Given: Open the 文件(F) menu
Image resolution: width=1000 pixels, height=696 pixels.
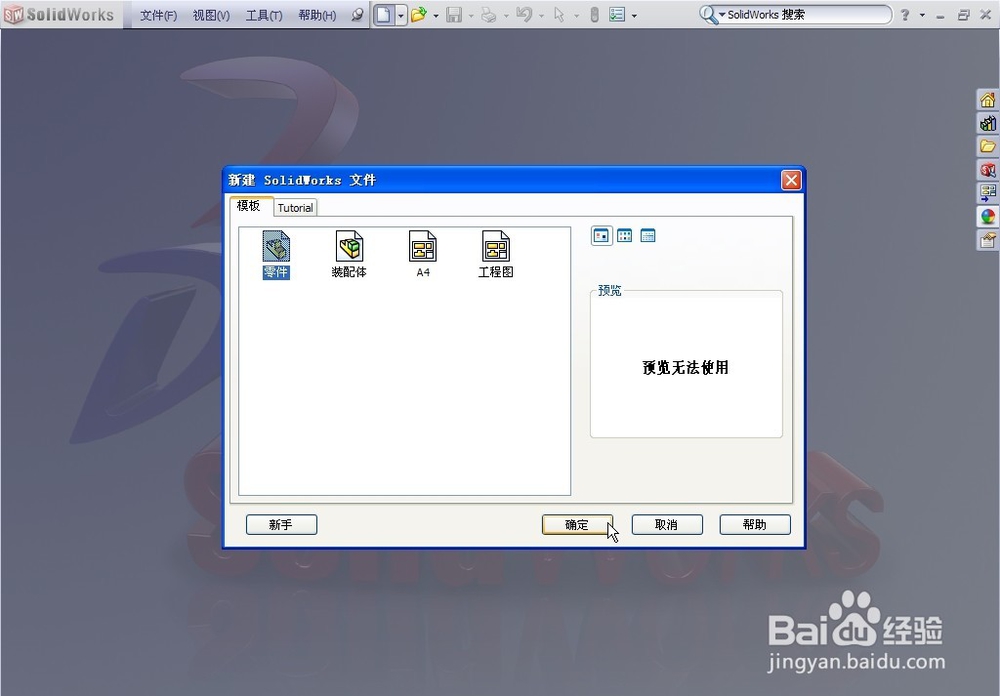Looking at the screenshot, I should pyautogui.click(x=158, y=15).
